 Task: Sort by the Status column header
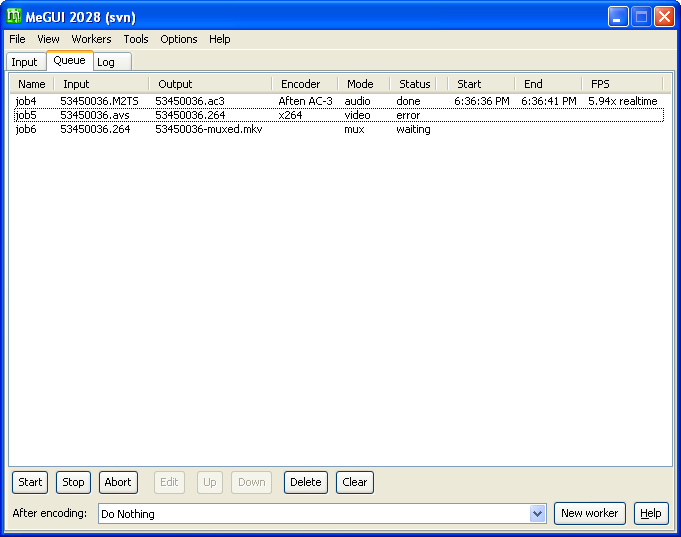click(x=413, y=84)
